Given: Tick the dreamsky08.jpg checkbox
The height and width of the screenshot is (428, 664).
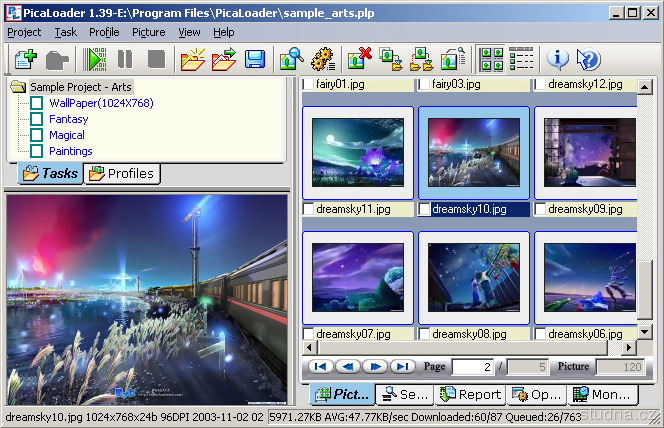Looking at the screenshot, I should click(x=425, y=334).
